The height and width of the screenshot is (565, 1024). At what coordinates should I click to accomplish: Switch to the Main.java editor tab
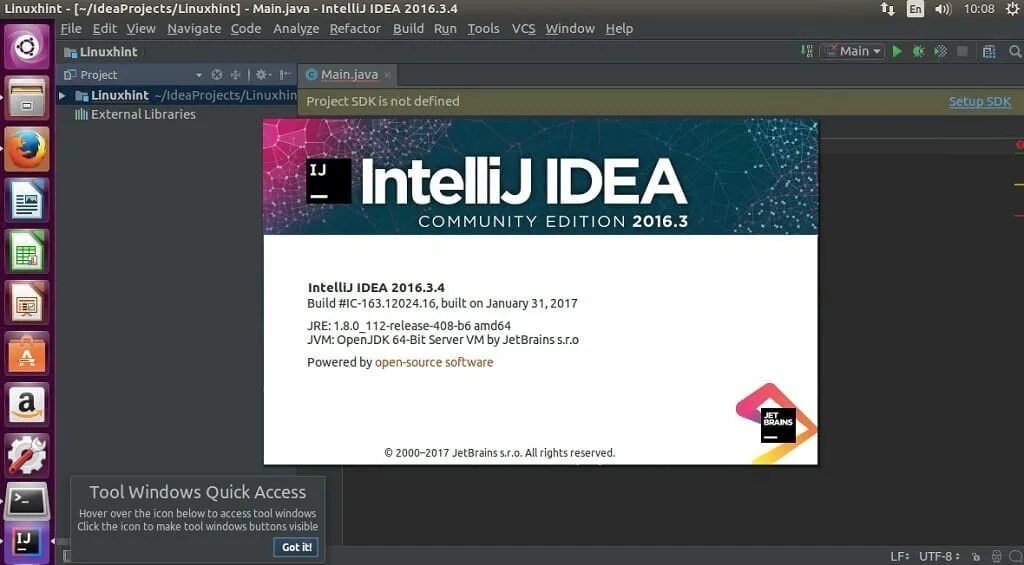(x=349, y=74)
